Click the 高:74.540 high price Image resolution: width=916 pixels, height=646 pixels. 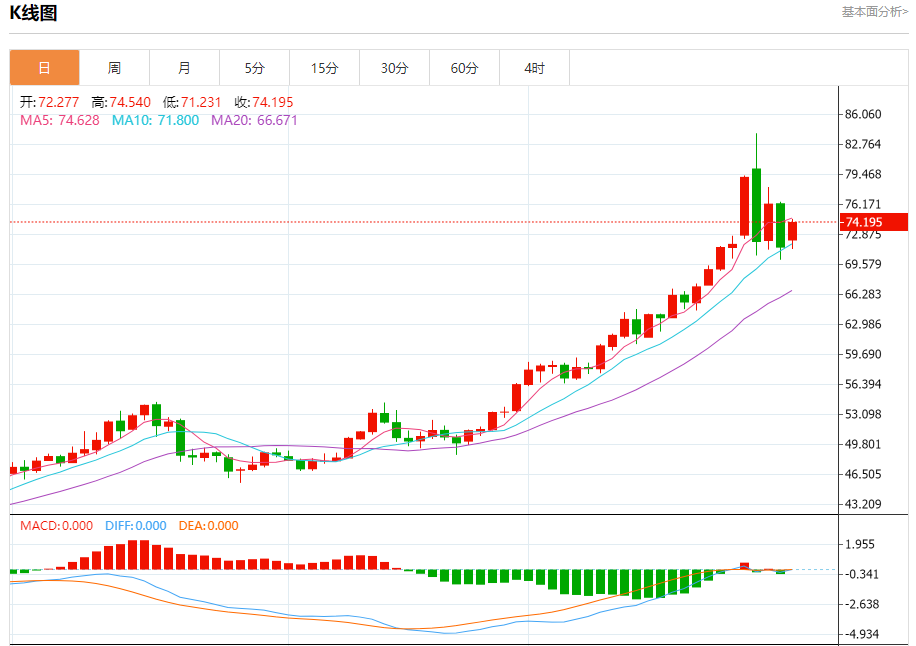121,102
